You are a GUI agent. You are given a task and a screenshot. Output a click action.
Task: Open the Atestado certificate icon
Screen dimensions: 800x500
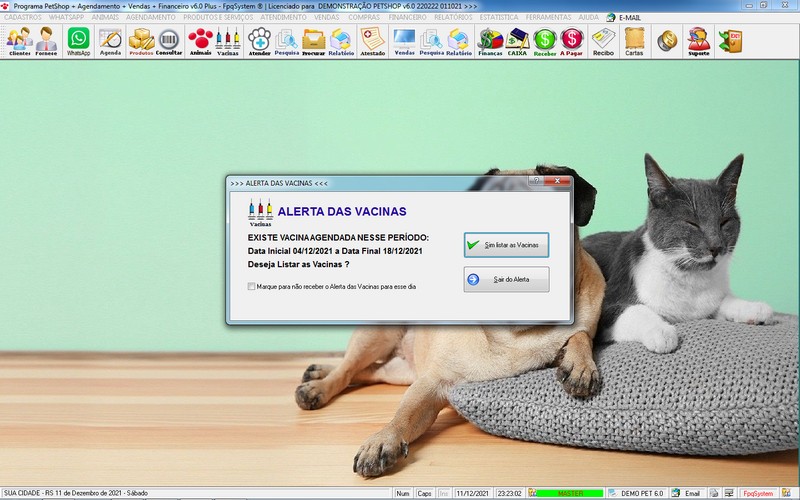[372, 41]
